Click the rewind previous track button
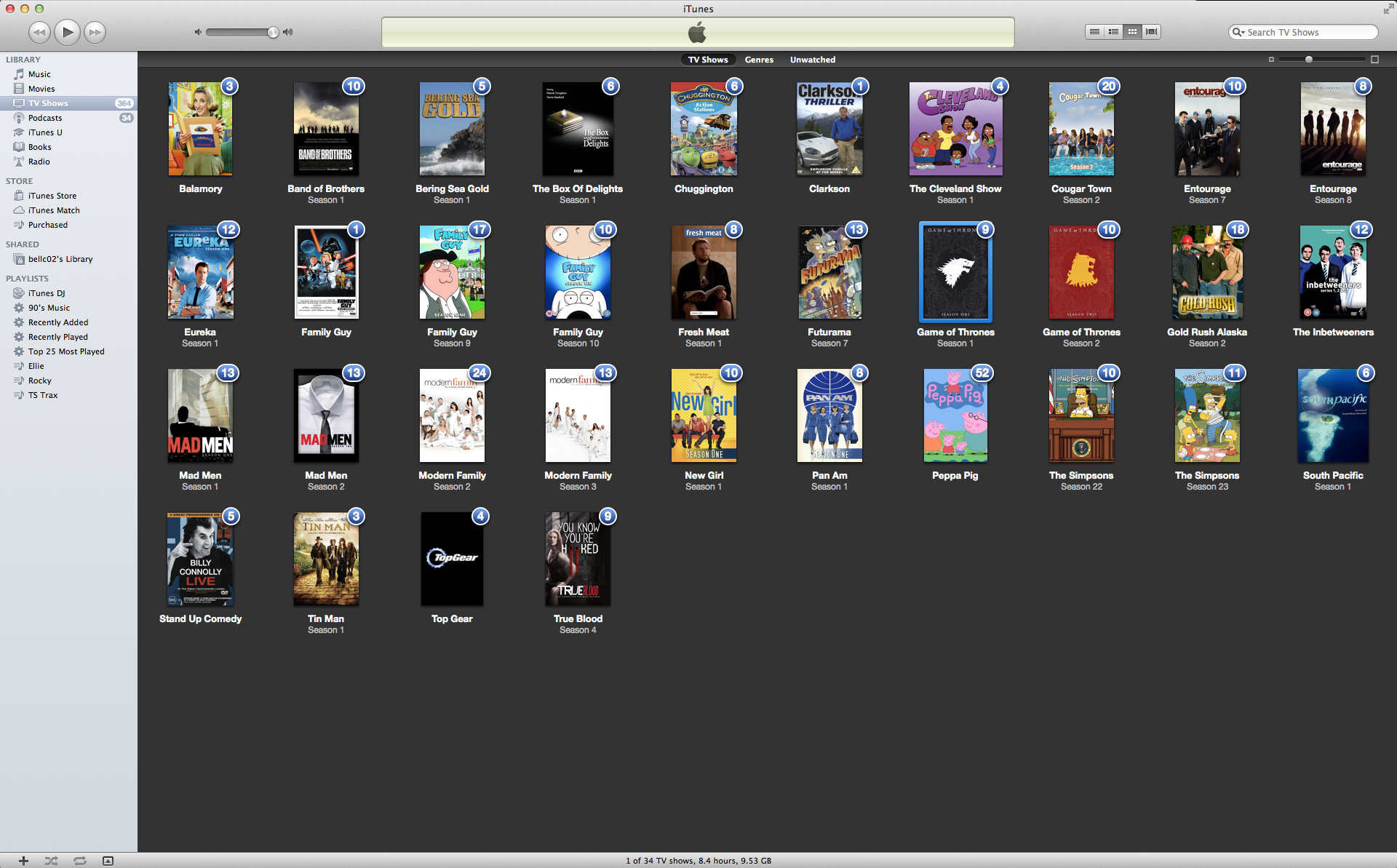 click(x=39, y=32)
